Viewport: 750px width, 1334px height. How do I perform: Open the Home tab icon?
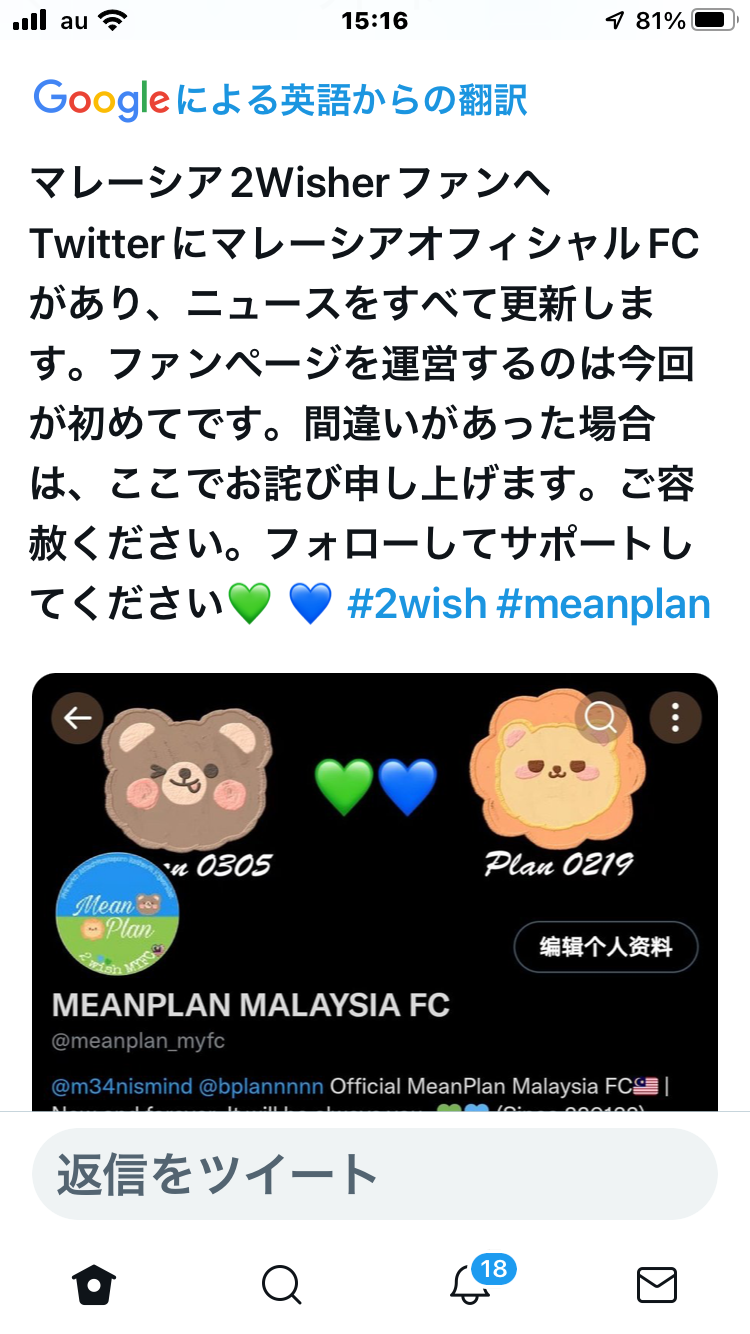[94, 1283]
